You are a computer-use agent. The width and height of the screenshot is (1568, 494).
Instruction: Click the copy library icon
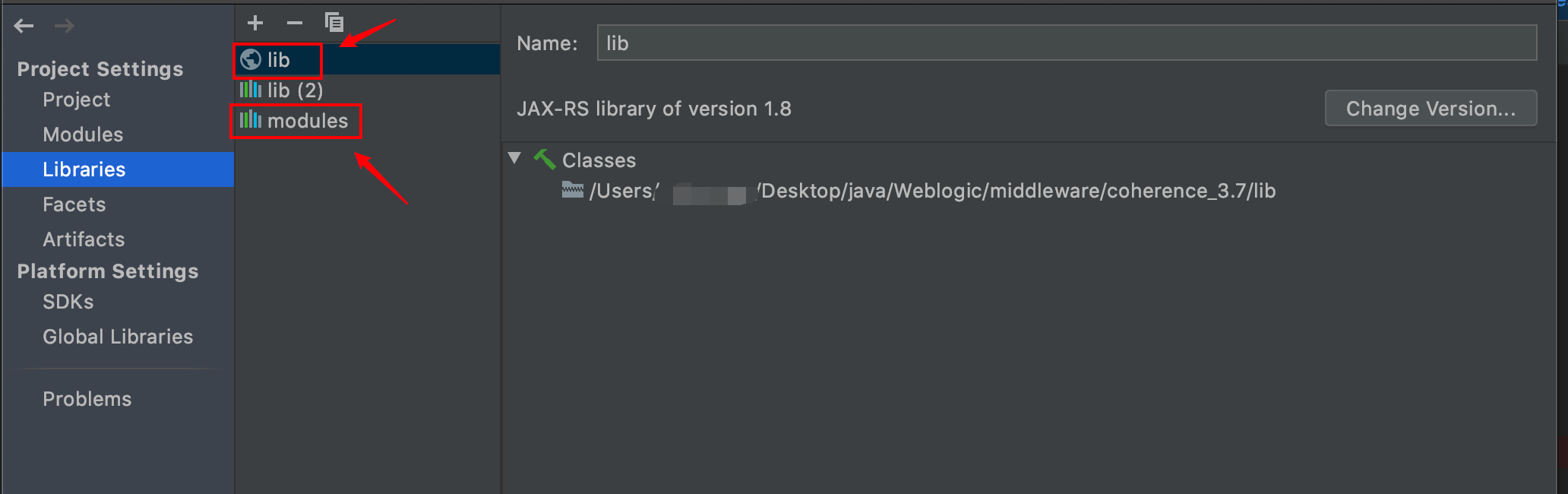point(334,23)
